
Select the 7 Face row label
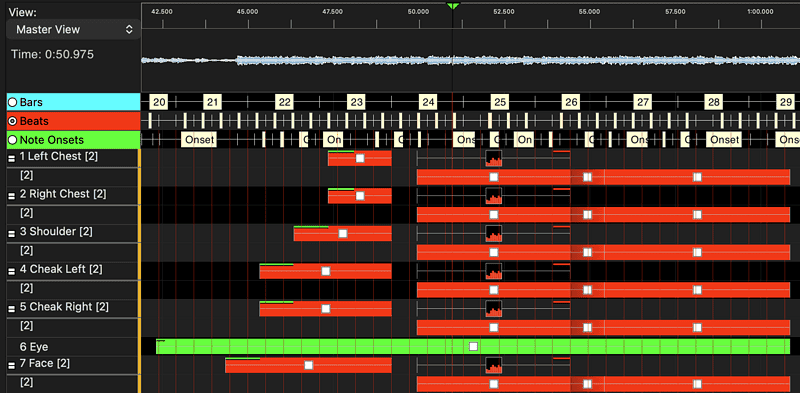click(45, 364)
